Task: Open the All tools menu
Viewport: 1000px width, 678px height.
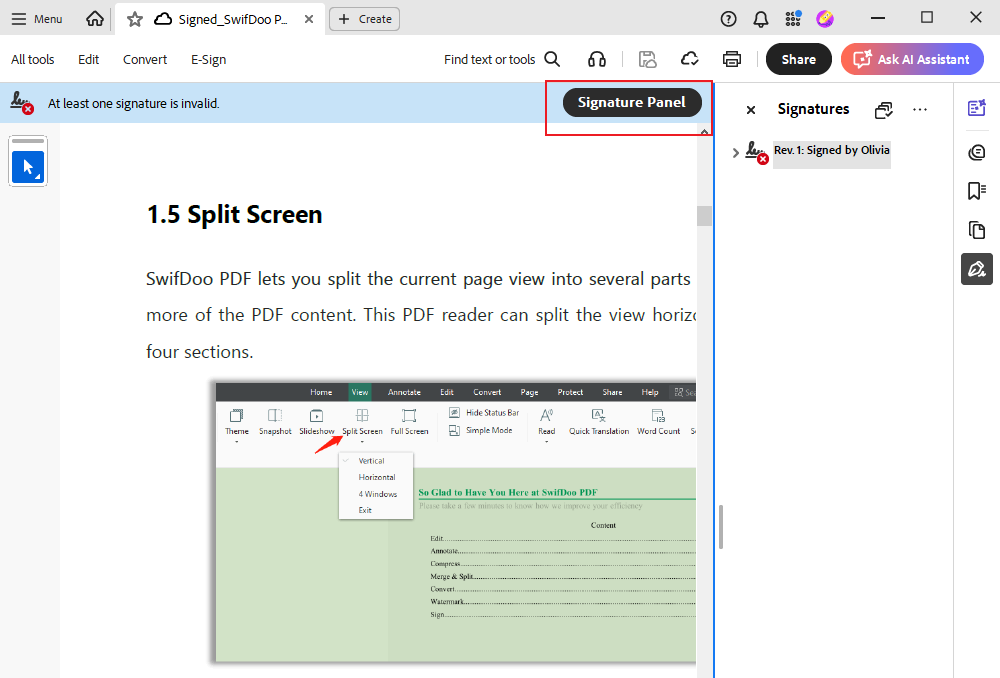Action: [33, 59]
